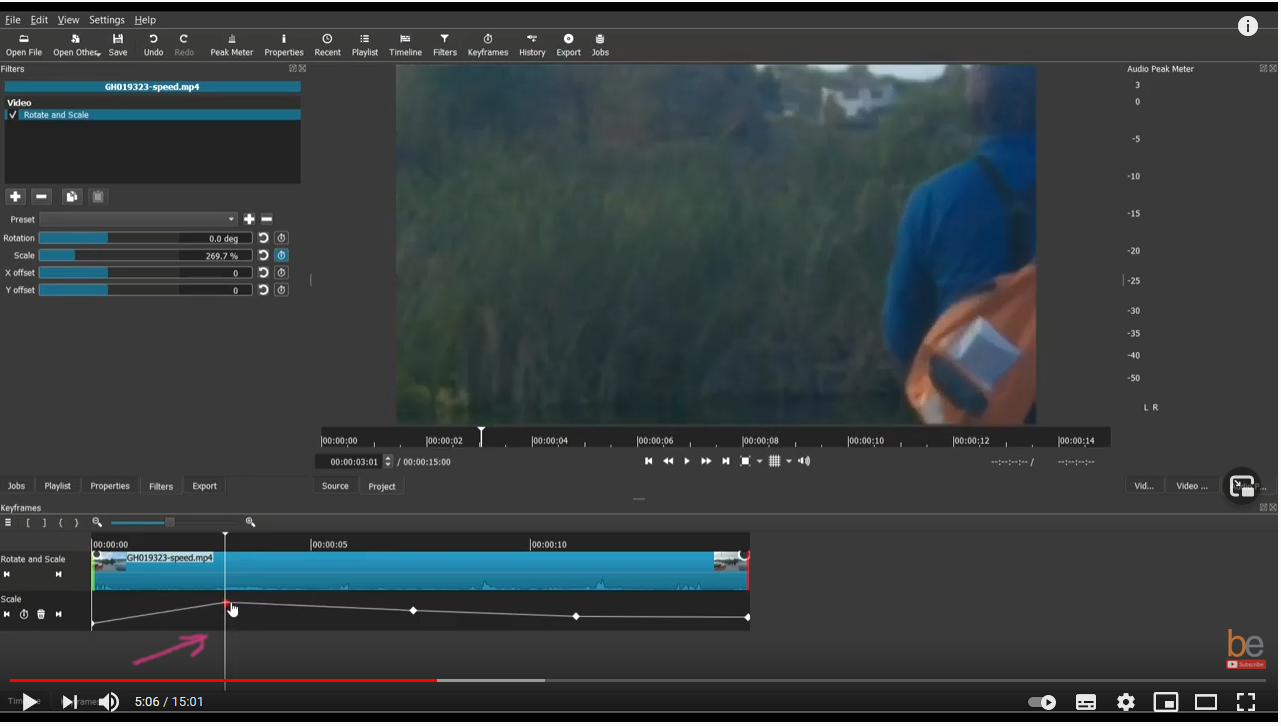Select the red keyframe on the Scale curve
Image resolution: width=1281 pixels, height=726 pixels.
pos(226,602)
